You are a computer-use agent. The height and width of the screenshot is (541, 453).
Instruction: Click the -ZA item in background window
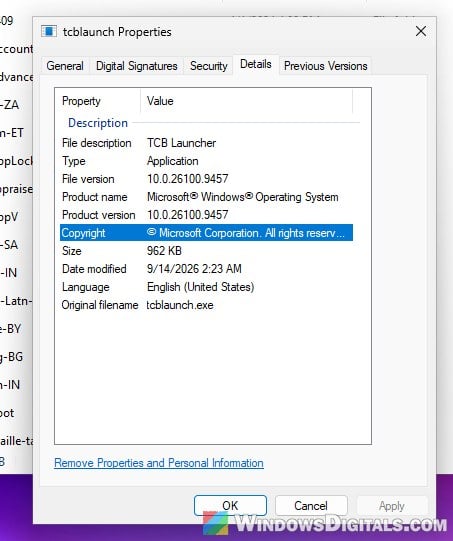coord(9,105)
